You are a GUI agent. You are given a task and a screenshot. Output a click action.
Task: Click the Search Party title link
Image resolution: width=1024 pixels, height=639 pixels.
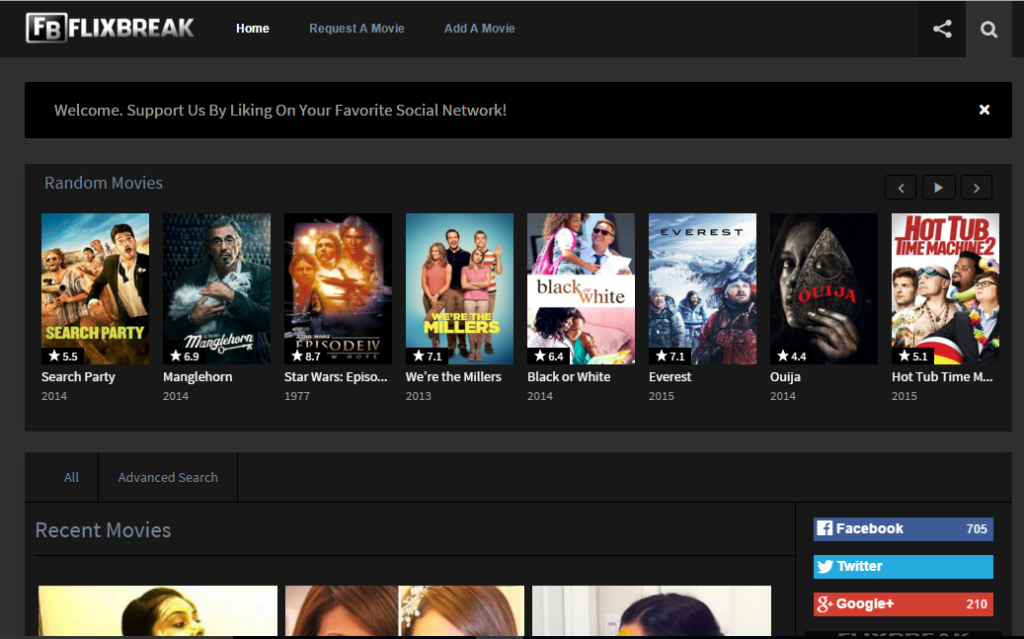(78, 377)
